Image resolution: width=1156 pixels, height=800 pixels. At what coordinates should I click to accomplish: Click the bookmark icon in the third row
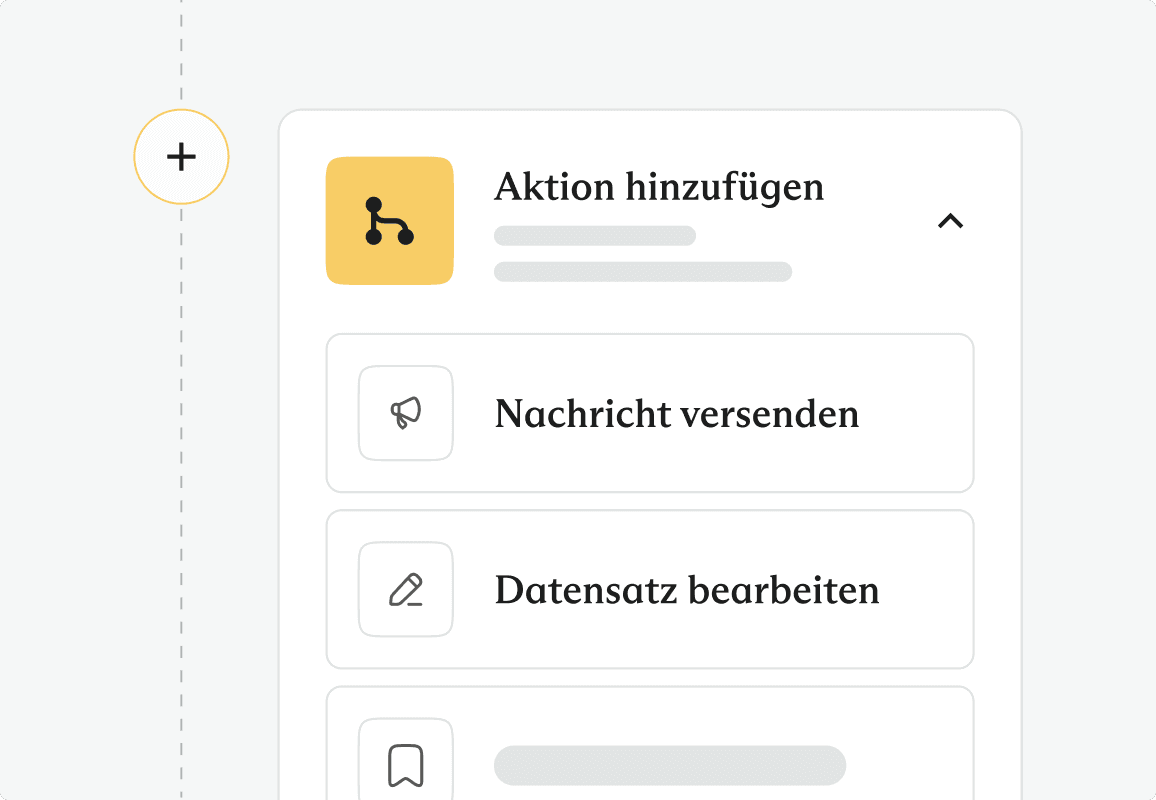[405, 765]
